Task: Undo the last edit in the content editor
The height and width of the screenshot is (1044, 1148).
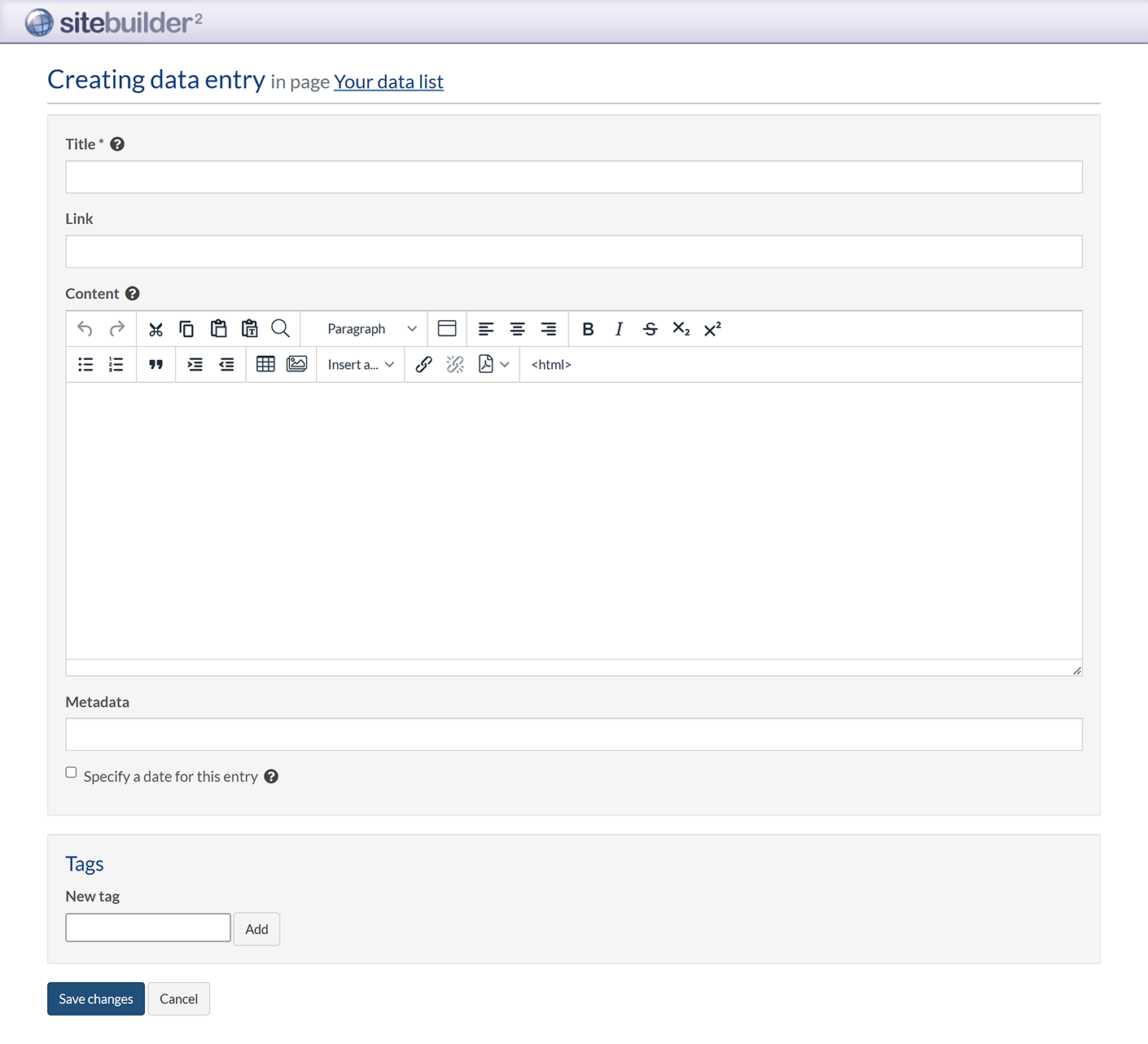Action: pos(85,329)
